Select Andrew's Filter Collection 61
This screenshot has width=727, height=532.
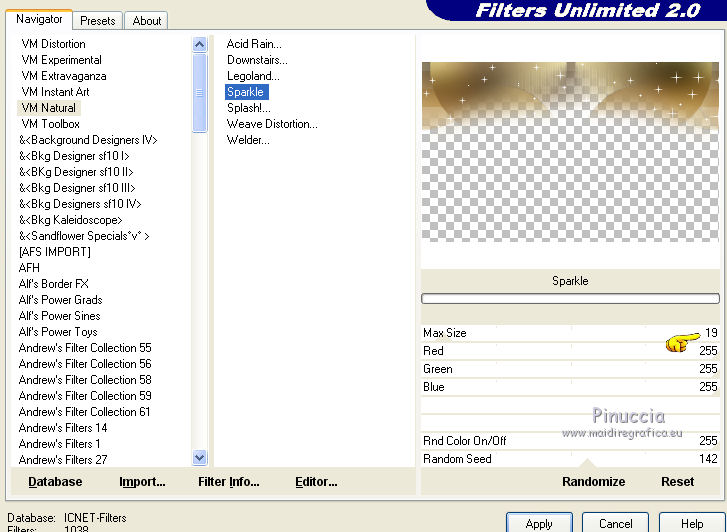[84, 412]
